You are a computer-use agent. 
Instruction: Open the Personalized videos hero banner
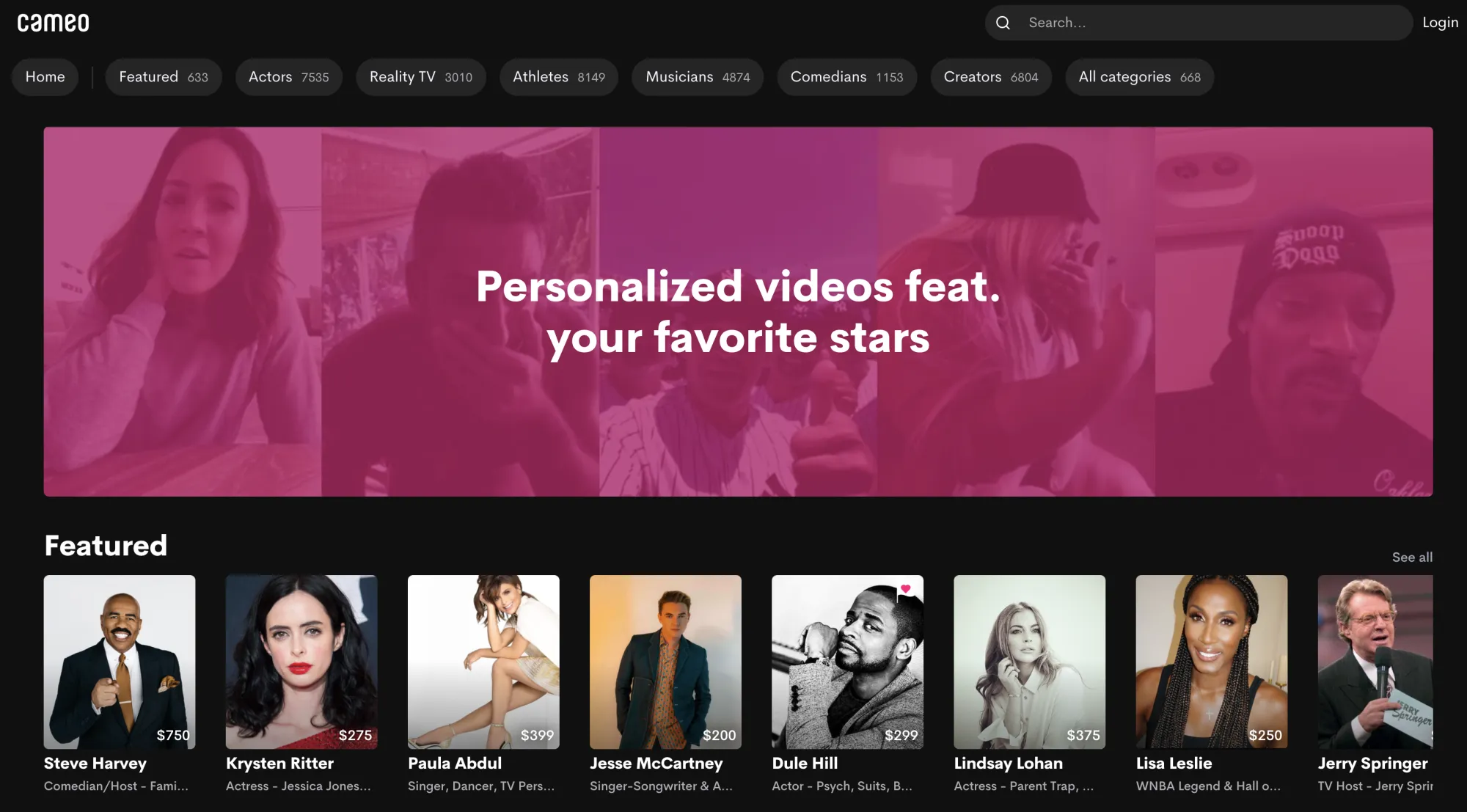(x=738, y=312)
